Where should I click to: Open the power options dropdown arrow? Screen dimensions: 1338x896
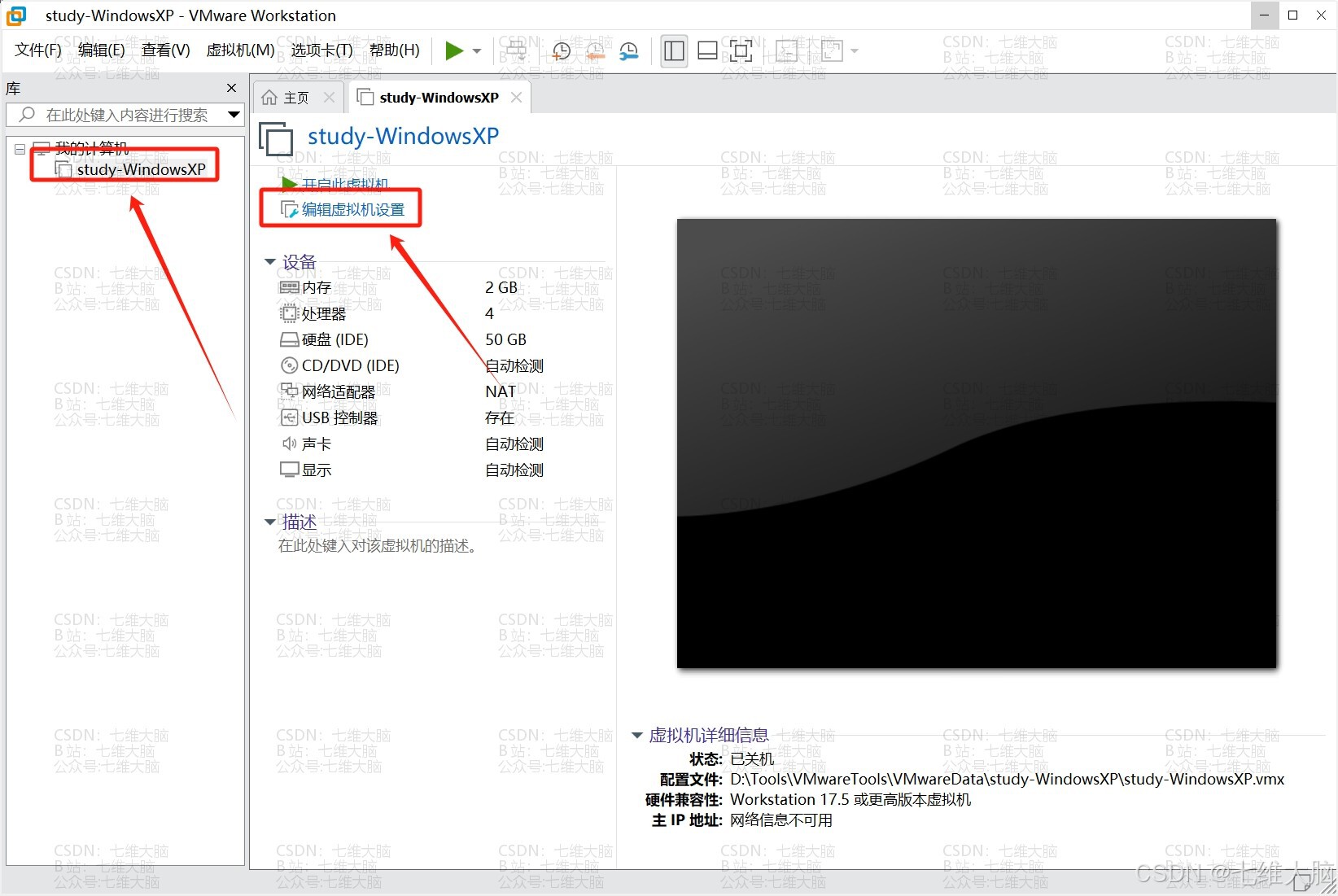click(x=477, y=51)
